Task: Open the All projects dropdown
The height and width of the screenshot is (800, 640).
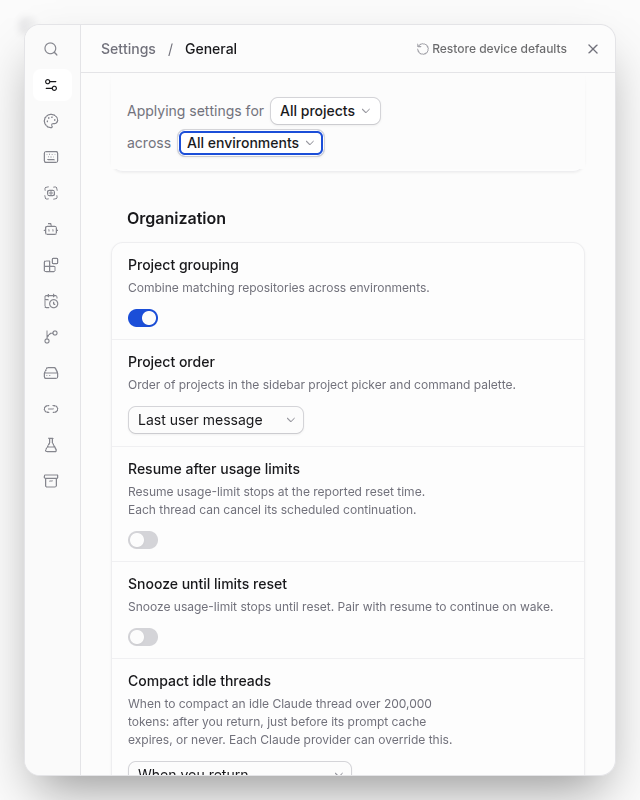Action: [326, 111]
